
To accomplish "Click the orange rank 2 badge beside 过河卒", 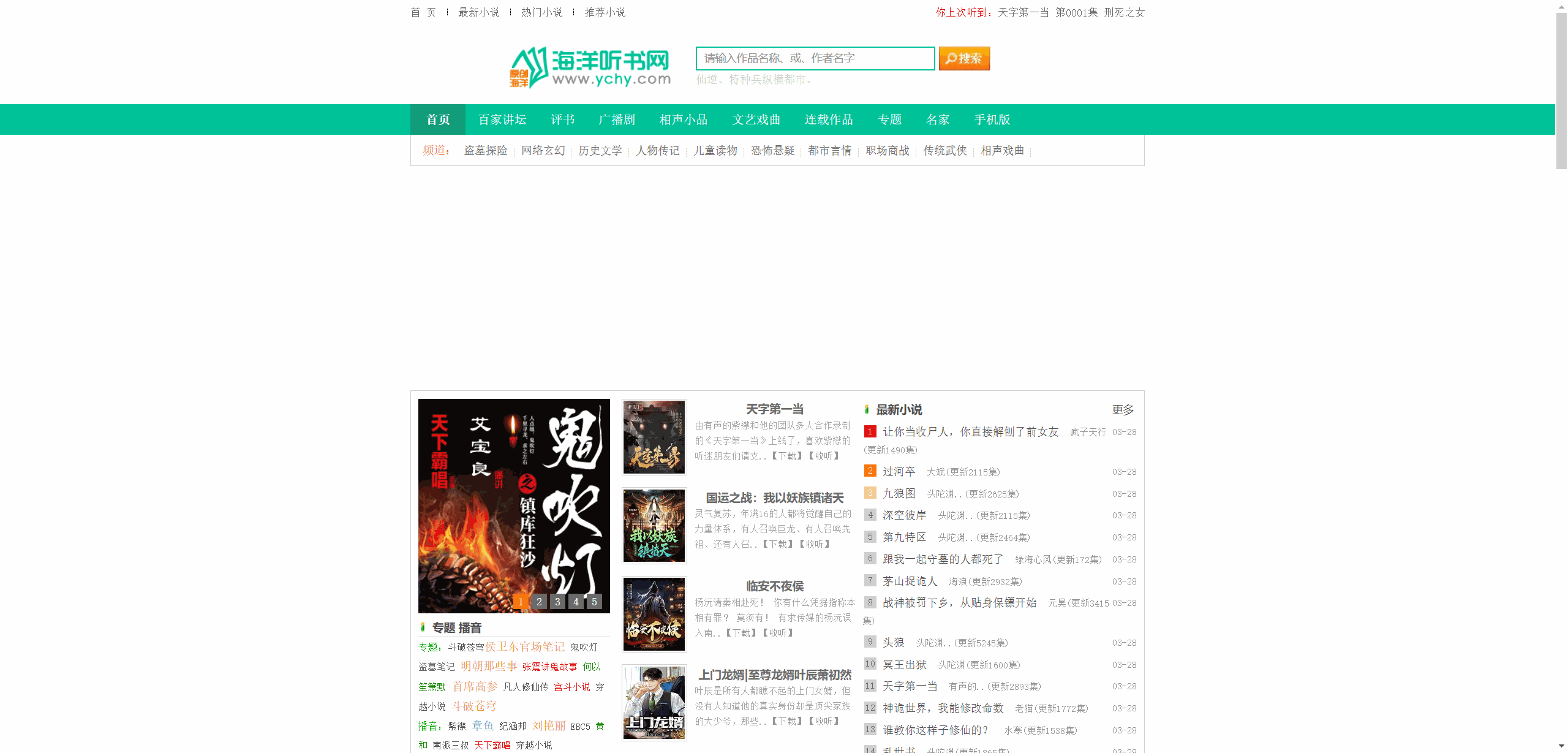I will click(870, 471).
